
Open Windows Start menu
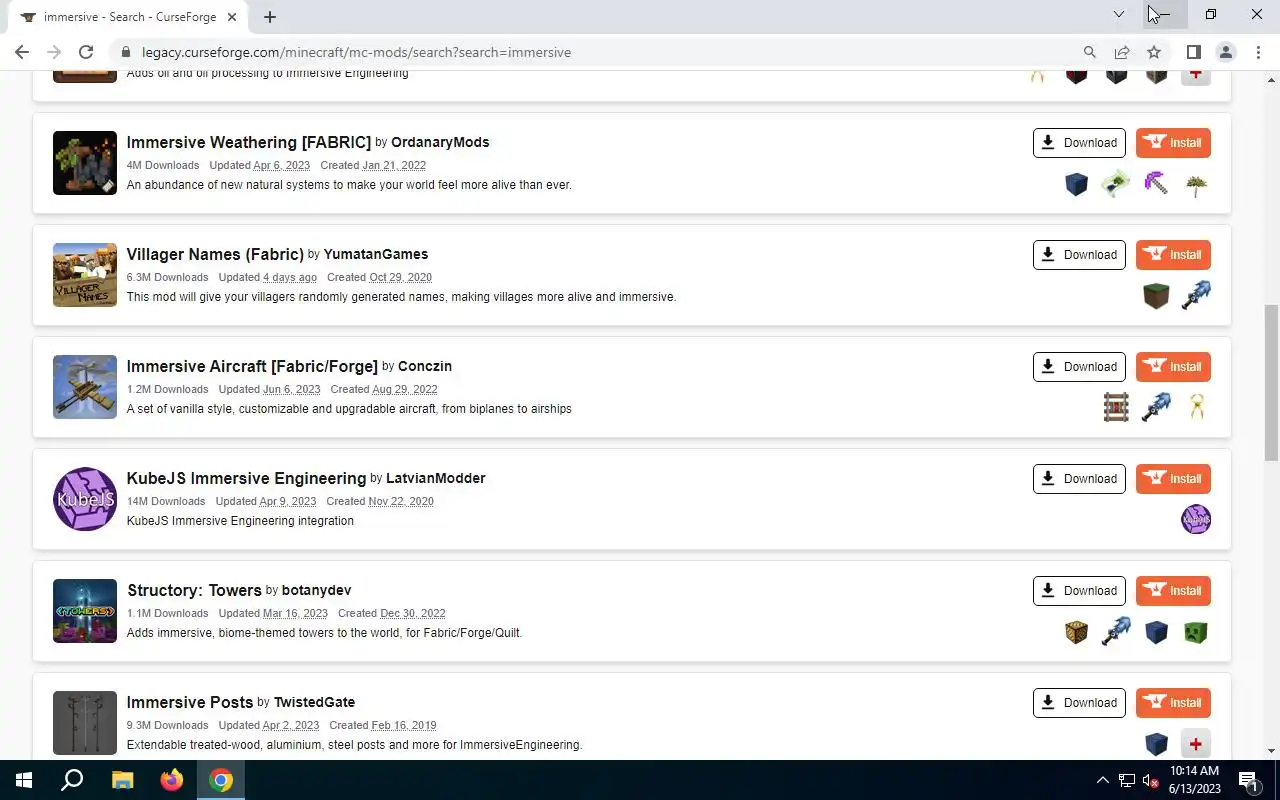tap(24, 780)
